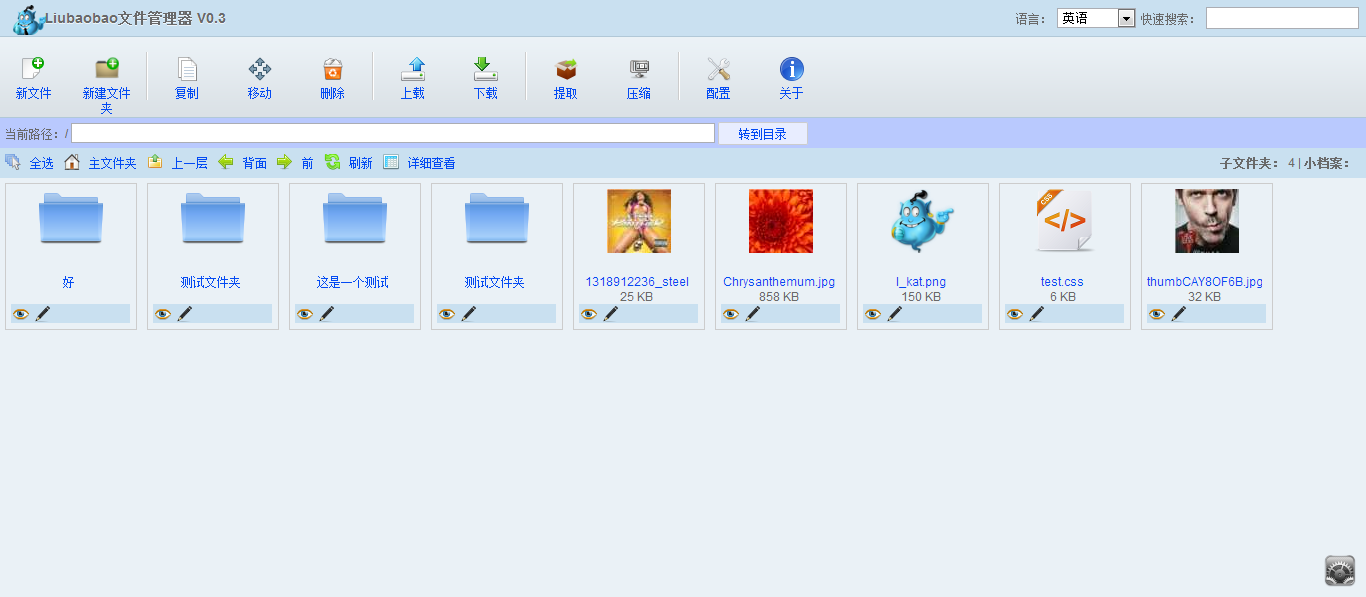Edit 1318912236_steel with pencil icon
This screenshot has height=597, width=1366.
pos(611,314)
